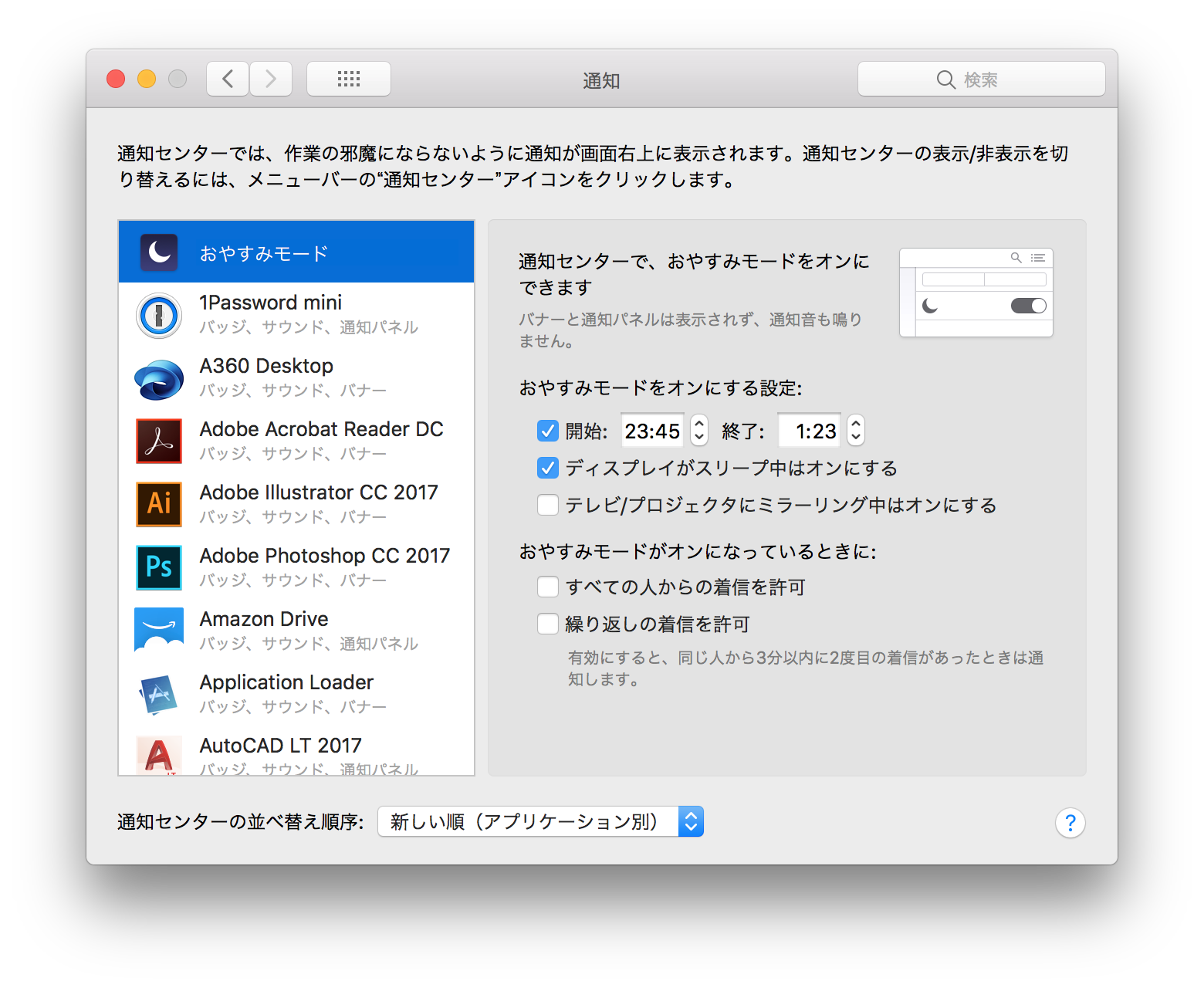Click the Amazon Drive app icon

tap(158, 631)
